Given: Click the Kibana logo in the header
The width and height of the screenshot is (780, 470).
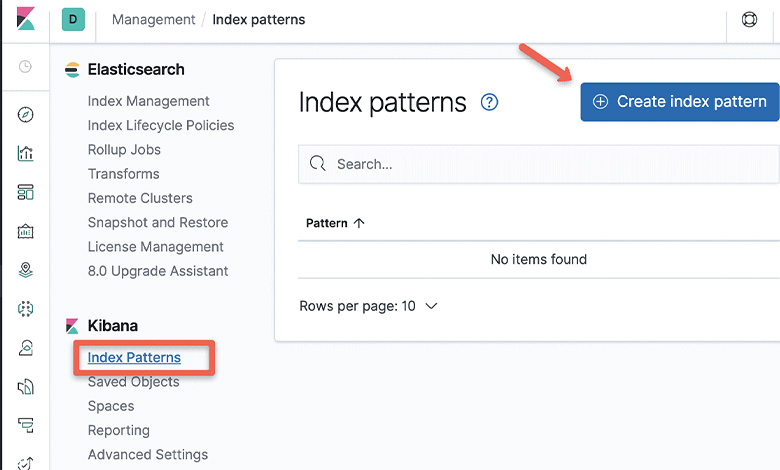Looking at the screenshot, I should pyautogui.click(x=25, y=19).
